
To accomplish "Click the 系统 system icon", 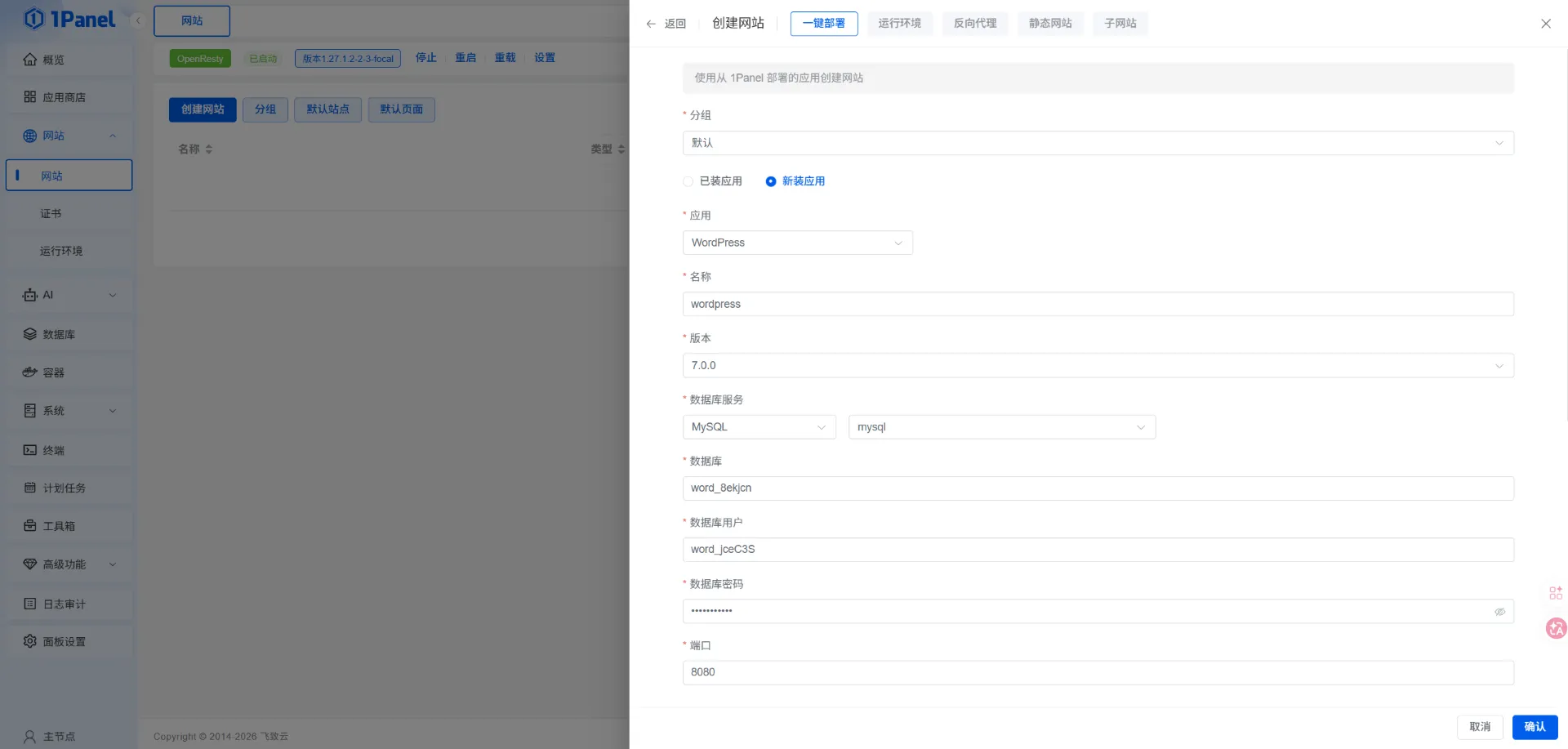I will 30,411.
